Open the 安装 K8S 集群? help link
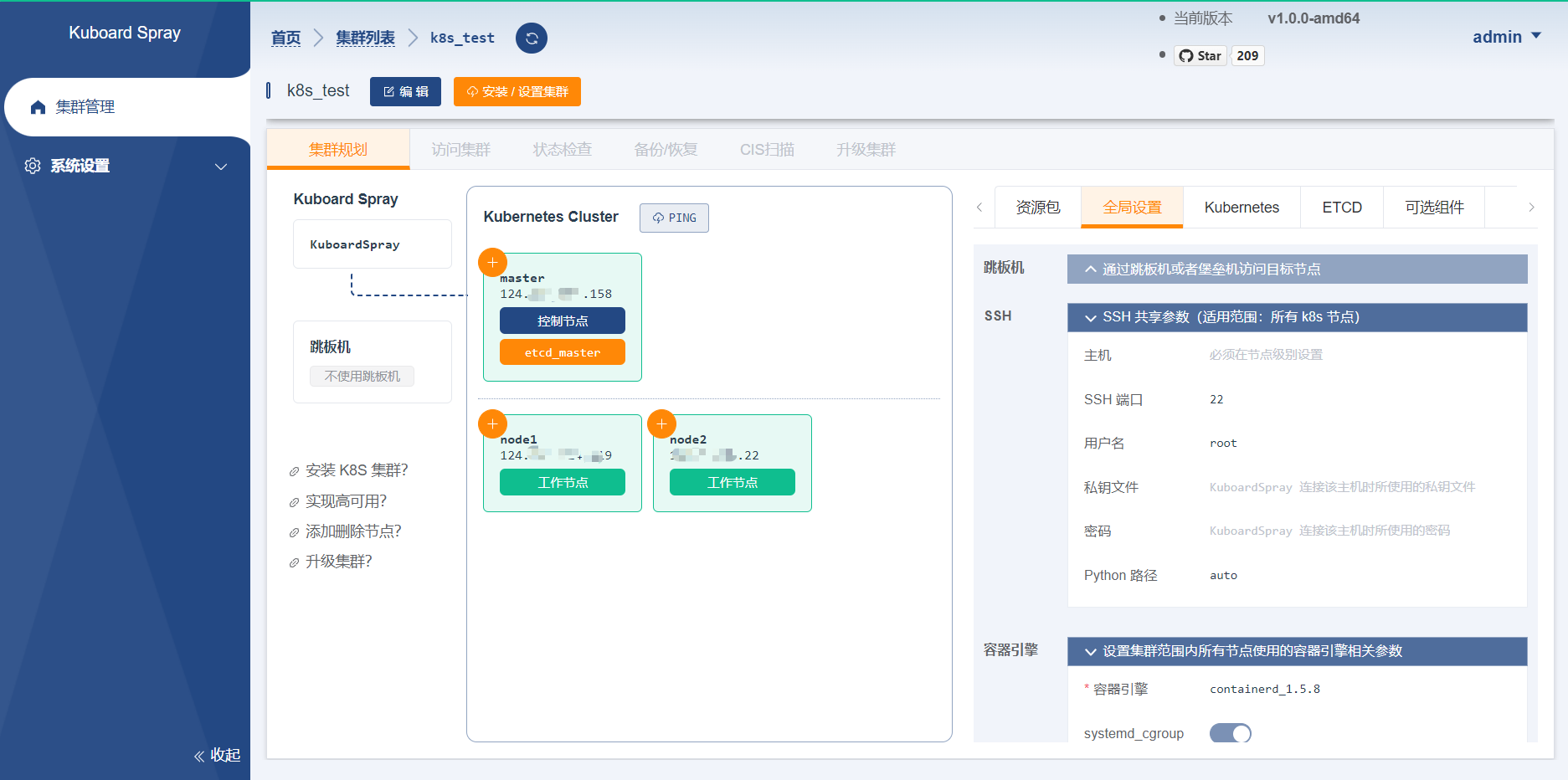Screen dimensions: 1568x780 (357, 470)
